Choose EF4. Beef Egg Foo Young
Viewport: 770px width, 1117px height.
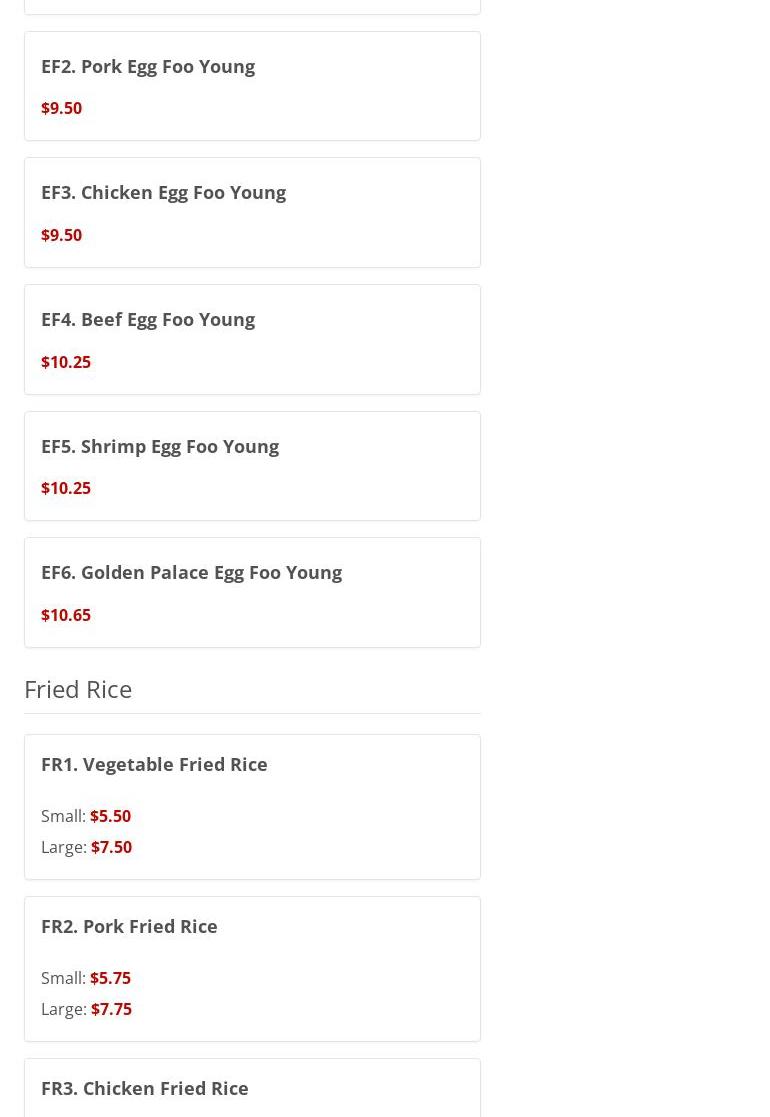click(148, 319)
